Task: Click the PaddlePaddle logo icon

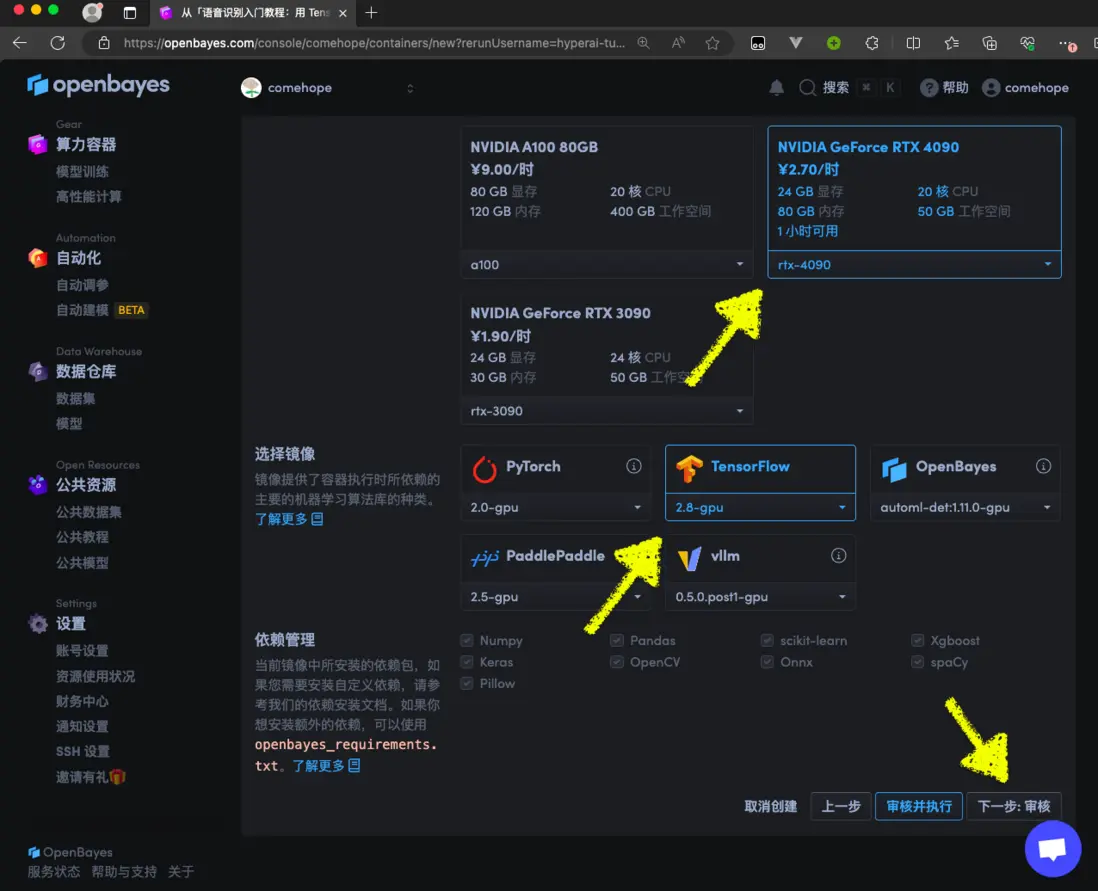Action: 484,558
